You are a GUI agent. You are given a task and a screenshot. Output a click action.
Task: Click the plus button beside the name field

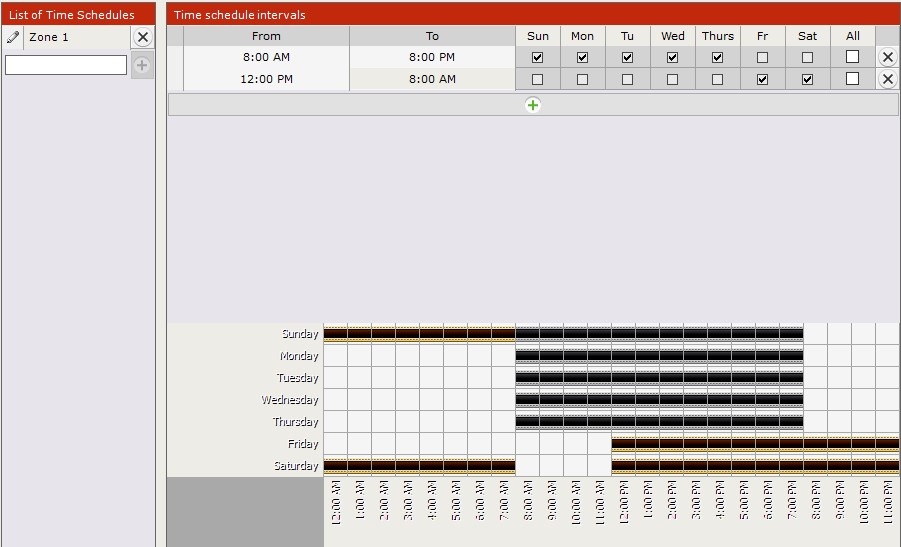[142, 65]
